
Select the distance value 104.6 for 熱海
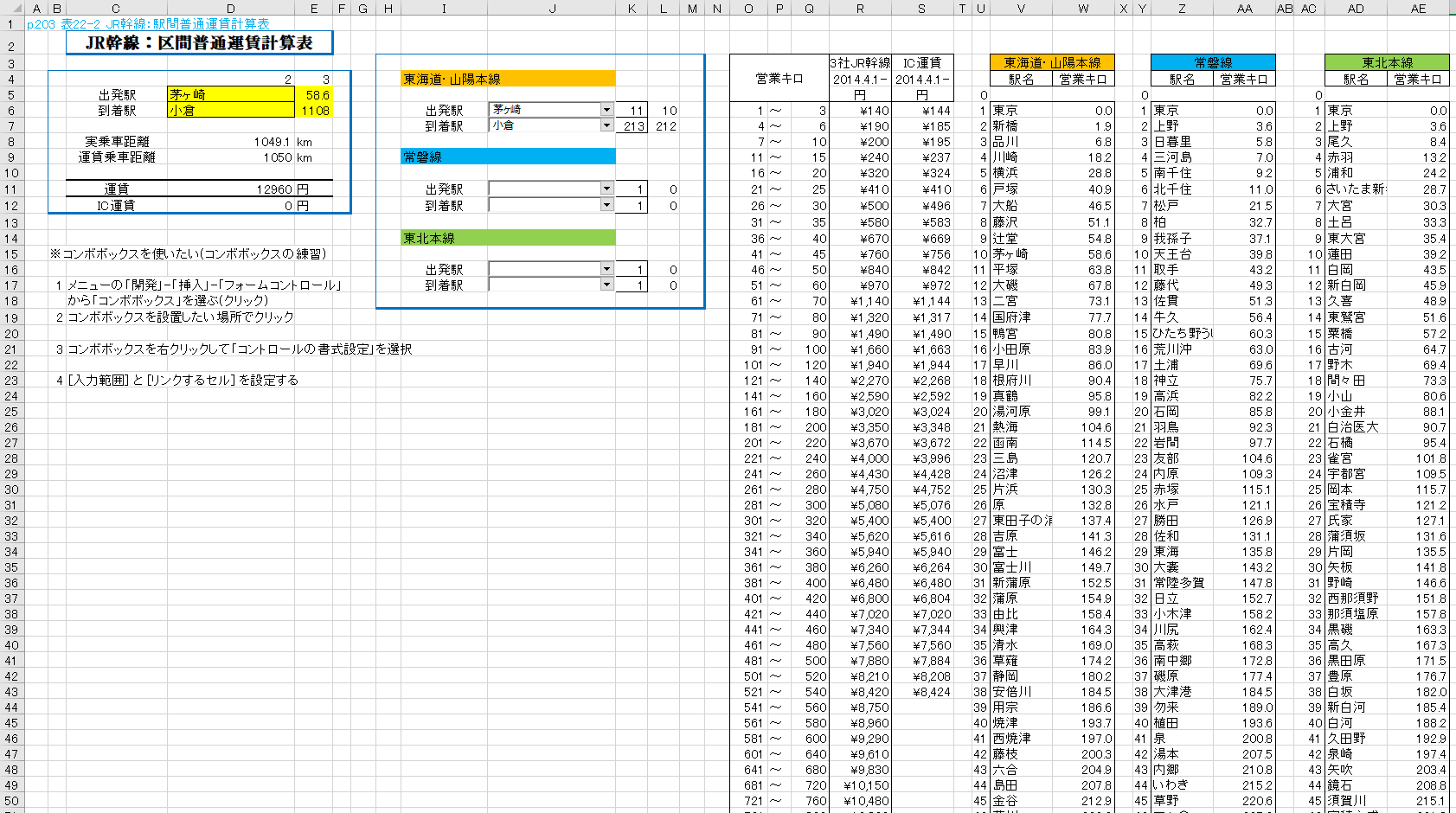pyautogui.click(x=1083, y=427)
